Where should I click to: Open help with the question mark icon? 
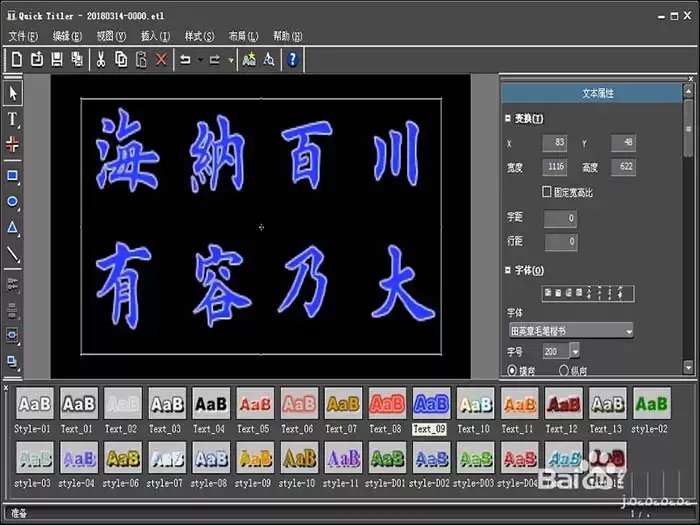292,59
